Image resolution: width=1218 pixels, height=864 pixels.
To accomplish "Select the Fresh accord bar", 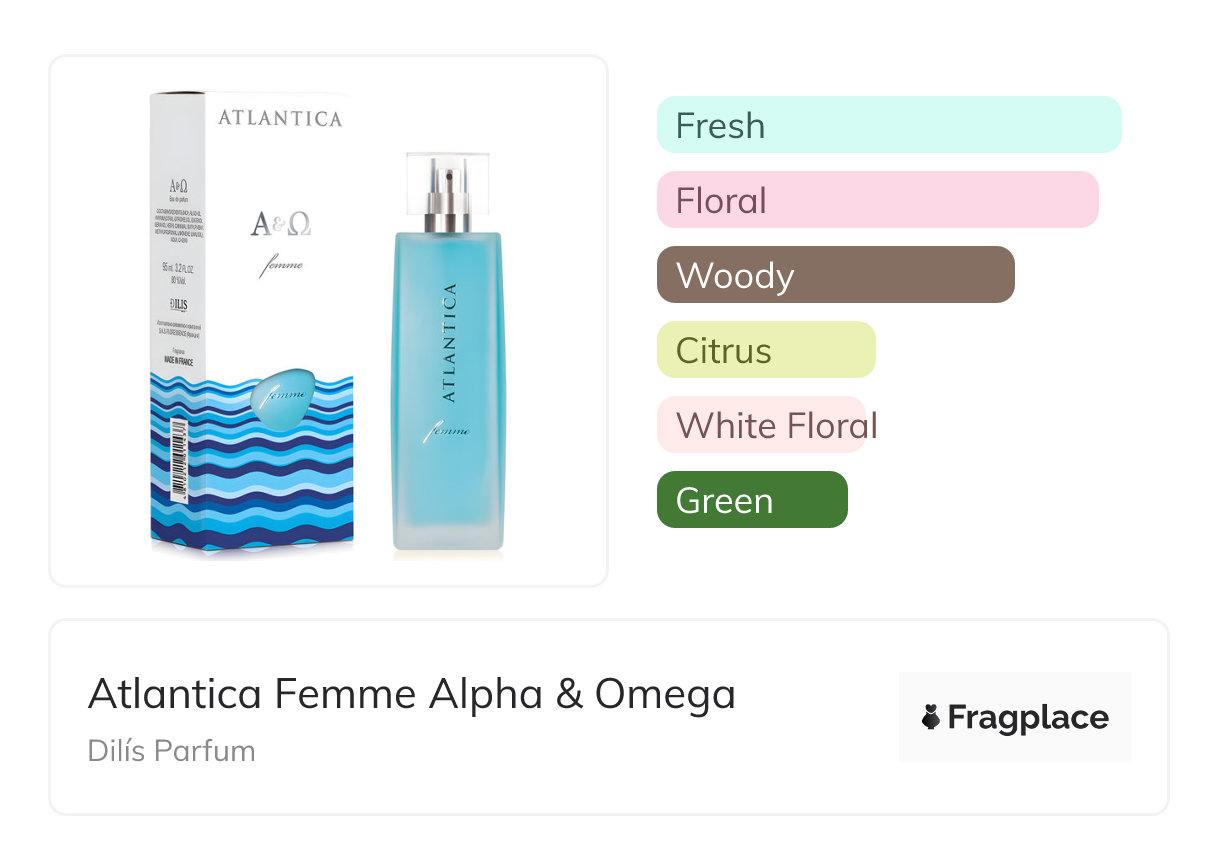I will 888,125.
